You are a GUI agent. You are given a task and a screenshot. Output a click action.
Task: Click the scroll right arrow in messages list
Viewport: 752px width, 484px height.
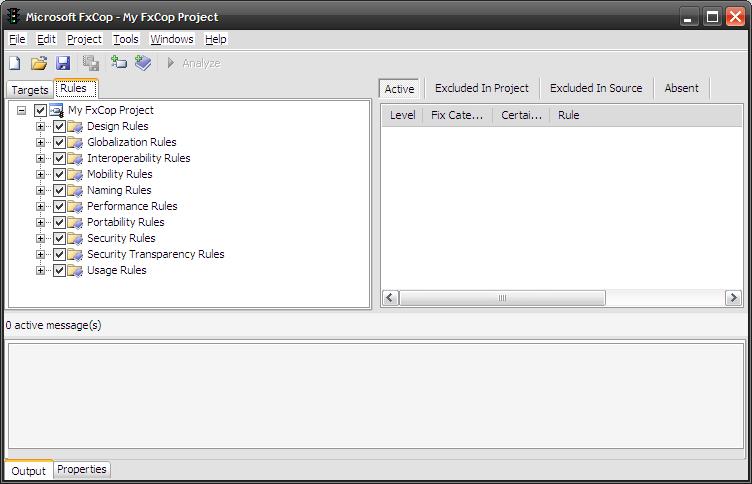point(733,298)
